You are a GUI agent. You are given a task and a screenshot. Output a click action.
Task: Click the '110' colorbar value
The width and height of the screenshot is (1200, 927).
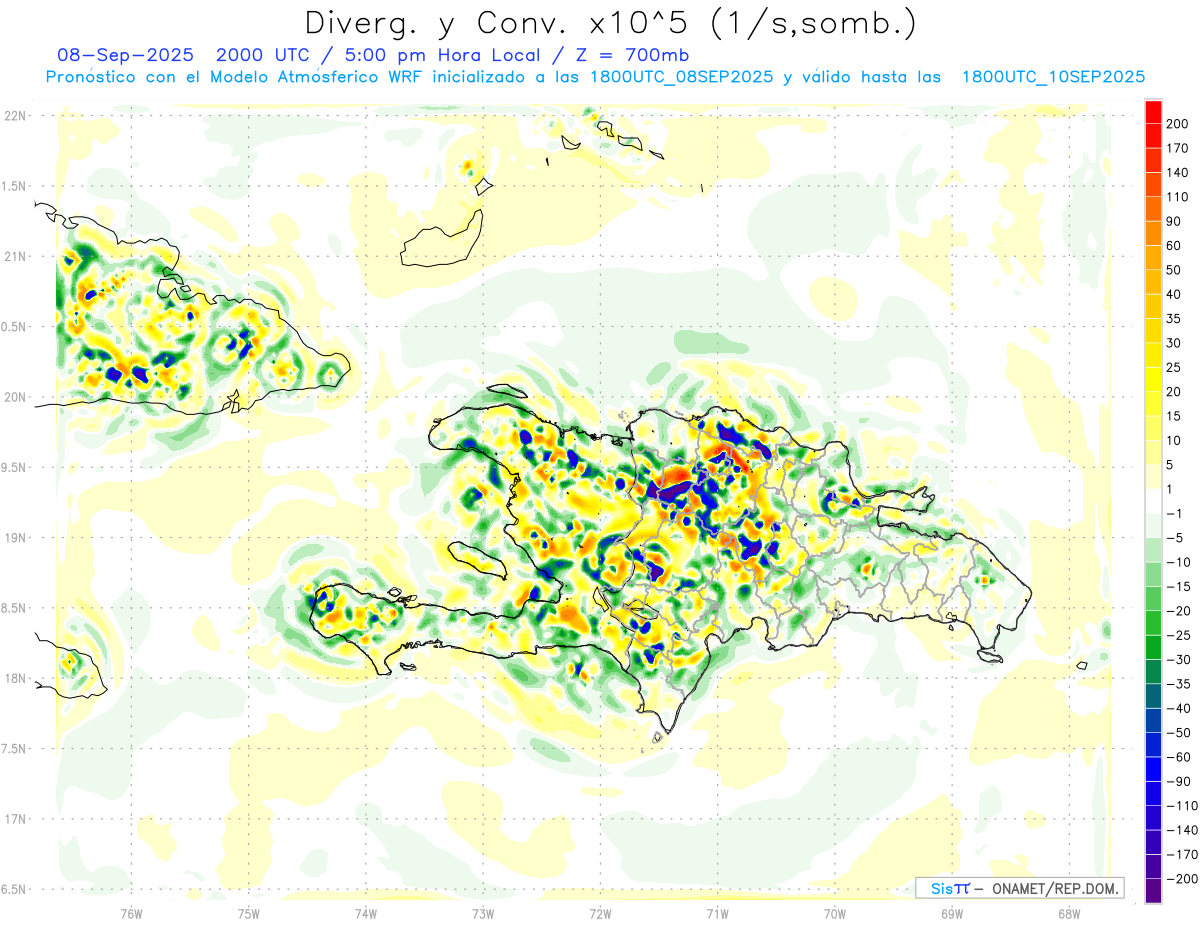(1179, 197)
